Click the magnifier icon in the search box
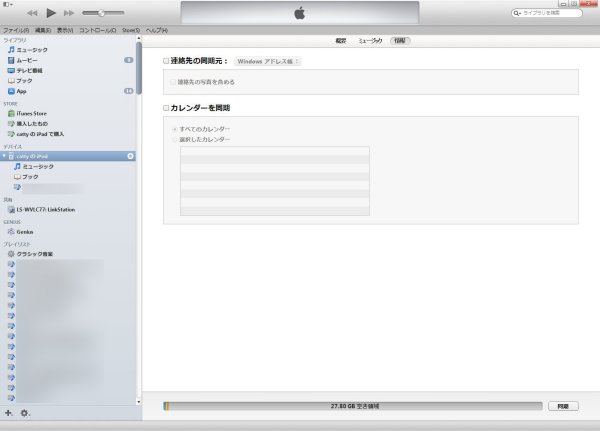 click(517, 13)
